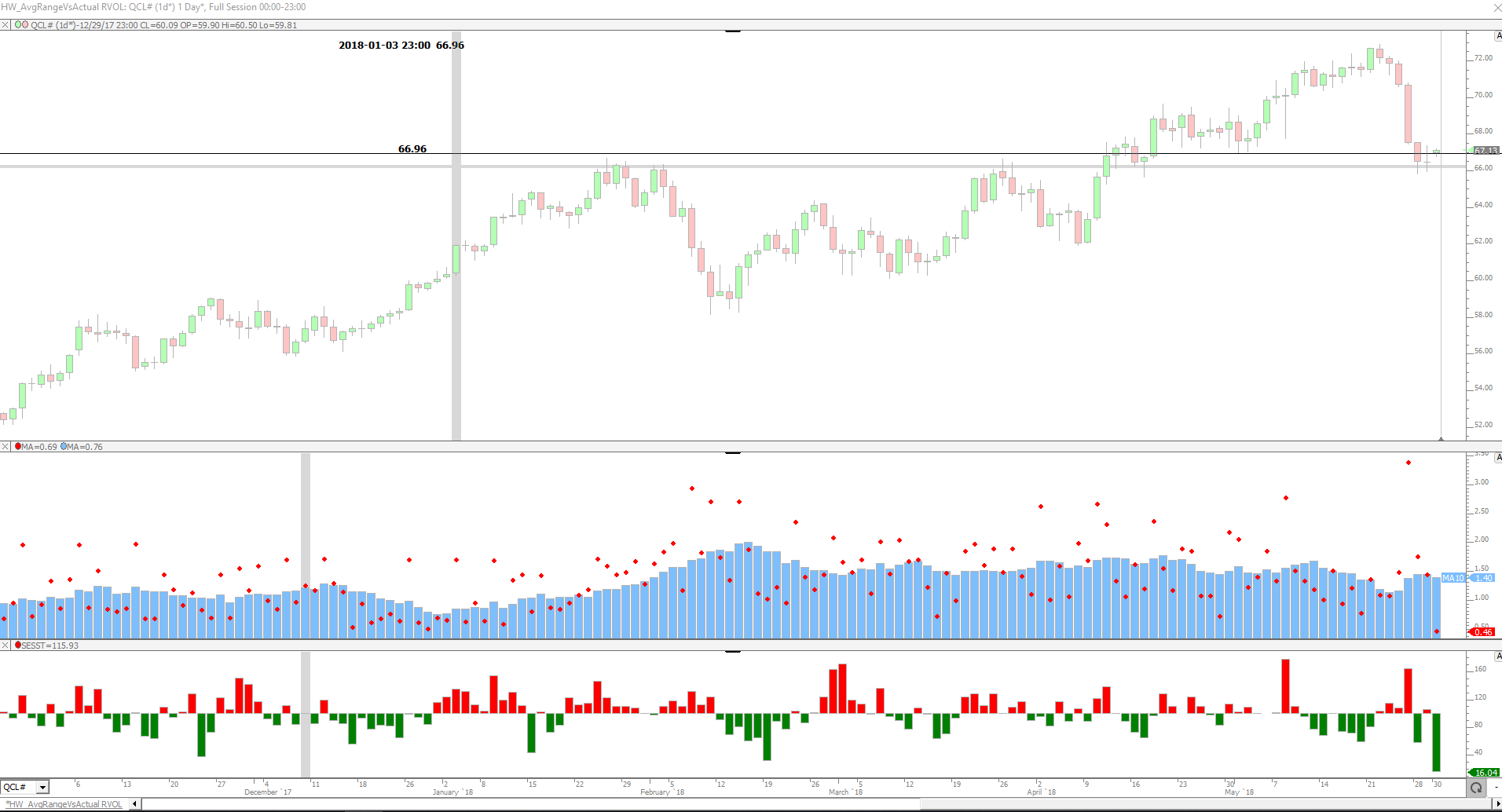The image size is (1502, 812).
Task: Click the December '17 time axis label
Action: (x=268, y=792)
